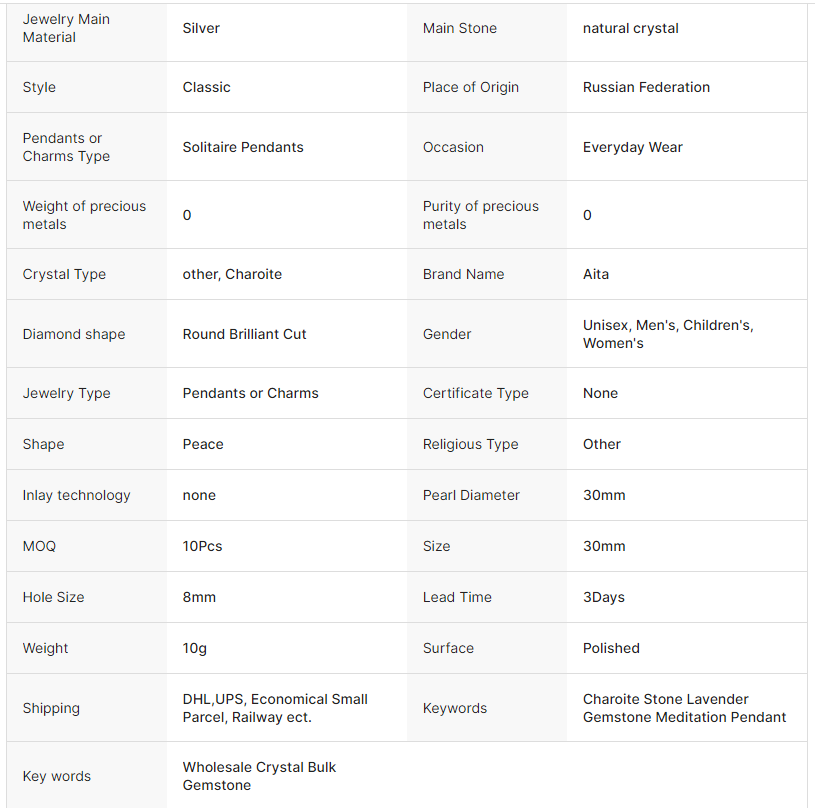Viewport: 815px width, 808px height.
Task: Select the natural crystal main stone value
Action: coord(630,28)
